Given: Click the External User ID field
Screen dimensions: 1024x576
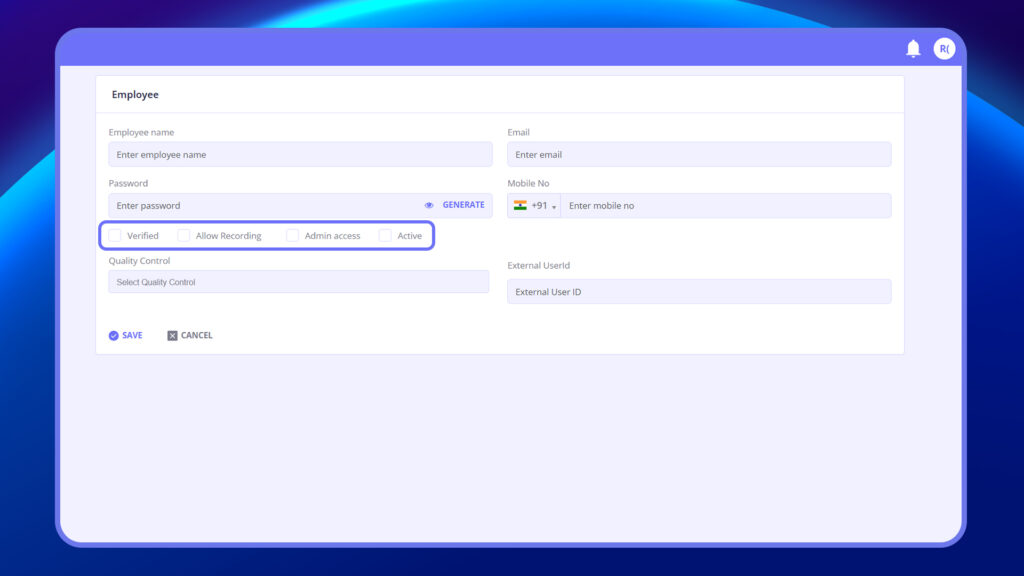Looking at the screenshot, I should (x=699, y=292).
